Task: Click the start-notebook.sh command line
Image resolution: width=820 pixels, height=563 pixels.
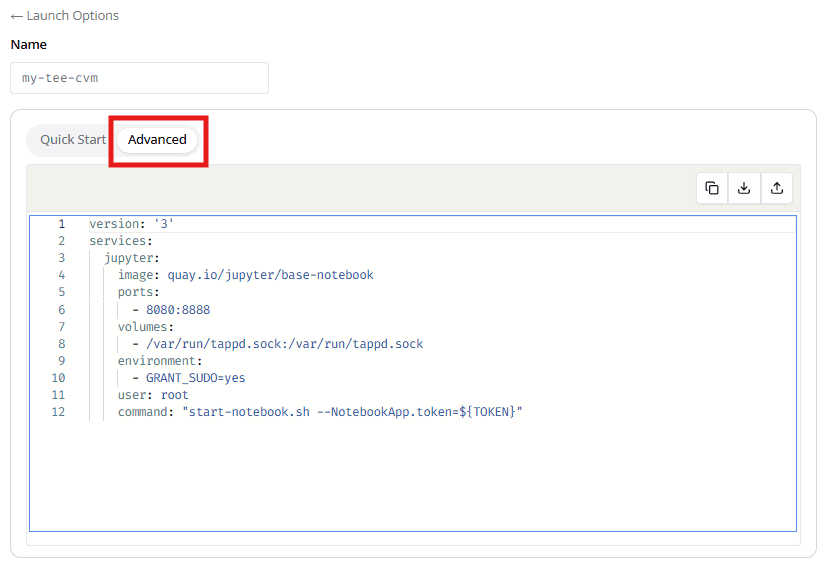Action: pos(320,412)
